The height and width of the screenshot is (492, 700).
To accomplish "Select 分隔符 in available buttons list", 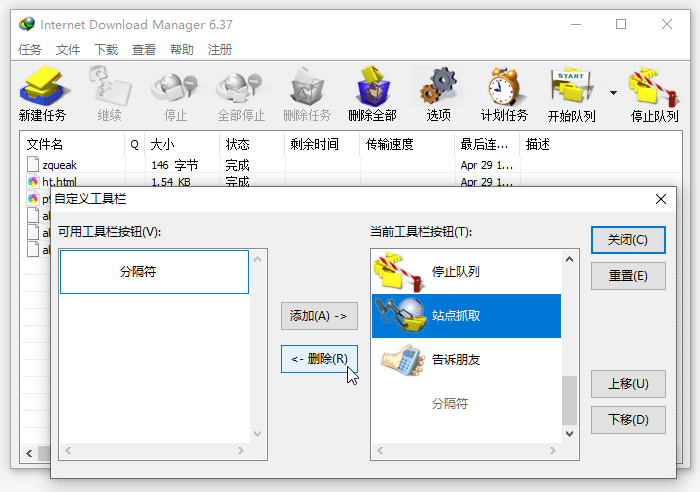I will point(154,272).
